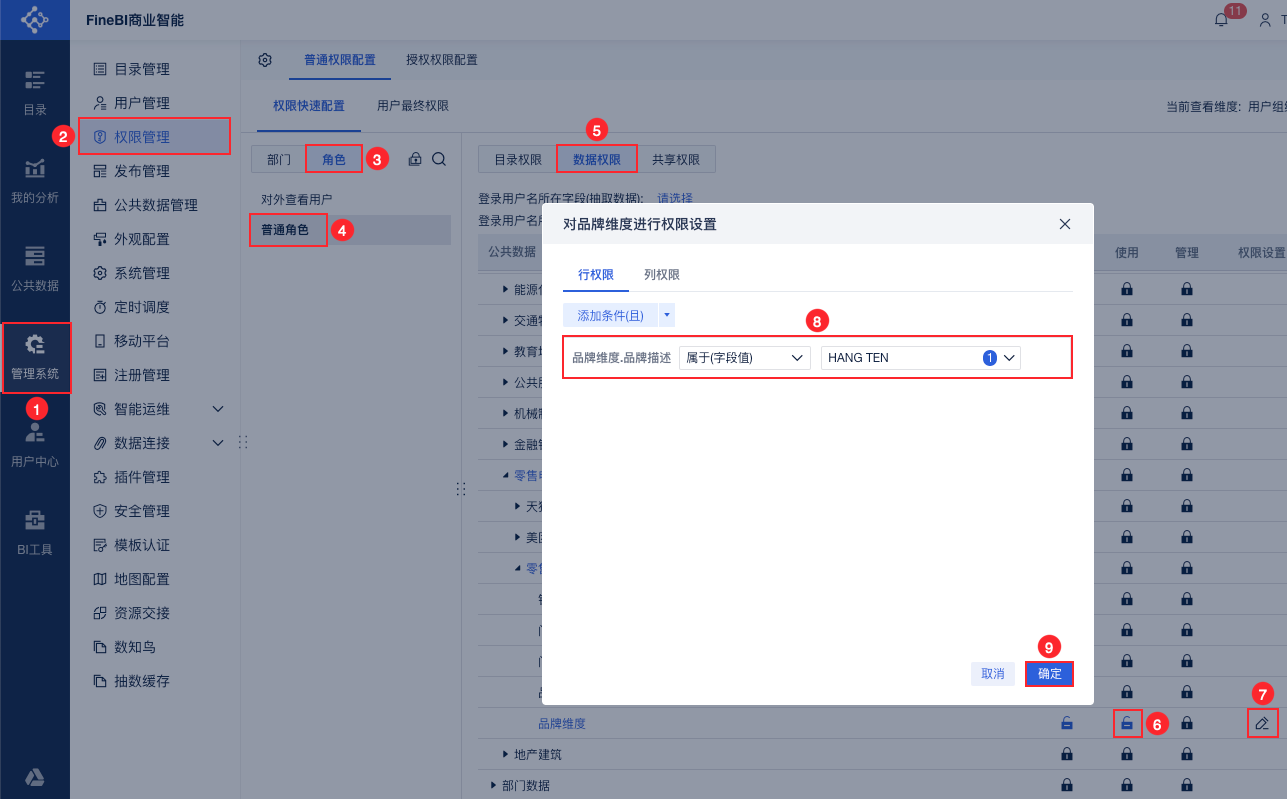Click the 发布管理 sidebar icon
This screenshot has width=1287, height=799.
(99, 171)
